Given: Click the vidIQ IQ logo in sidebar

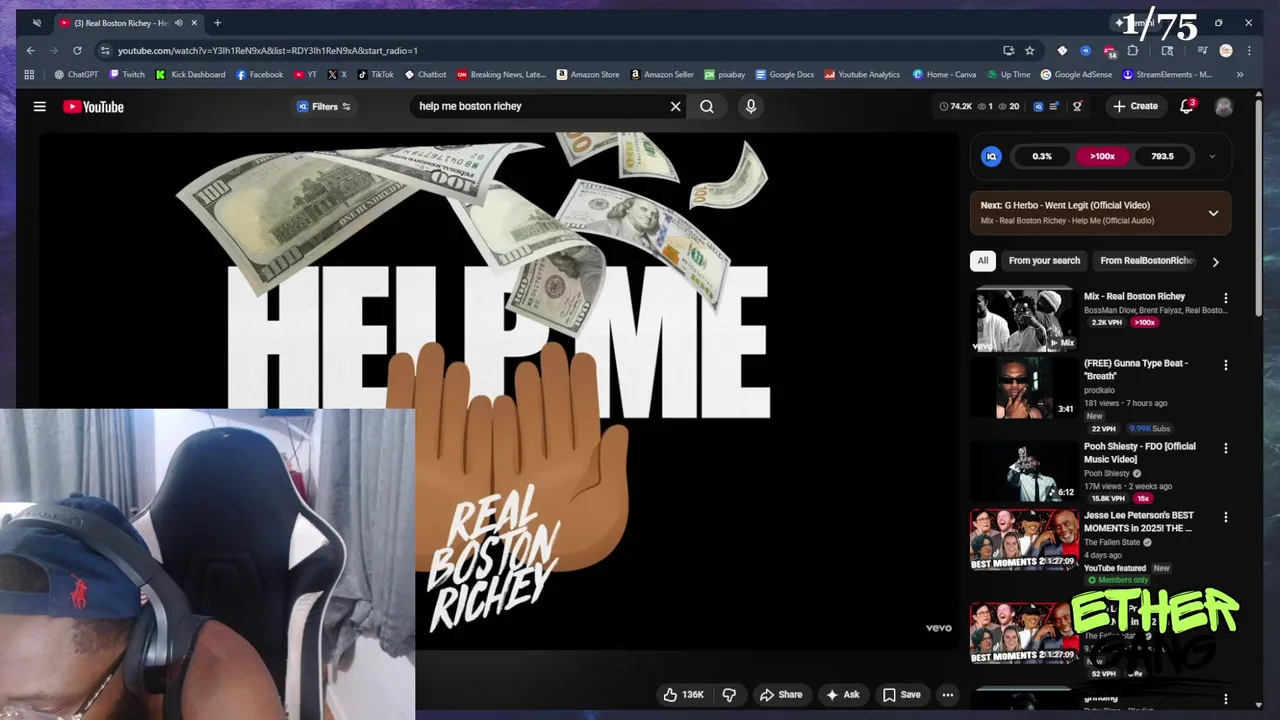Looking at the screenshot, I should 991,156.
